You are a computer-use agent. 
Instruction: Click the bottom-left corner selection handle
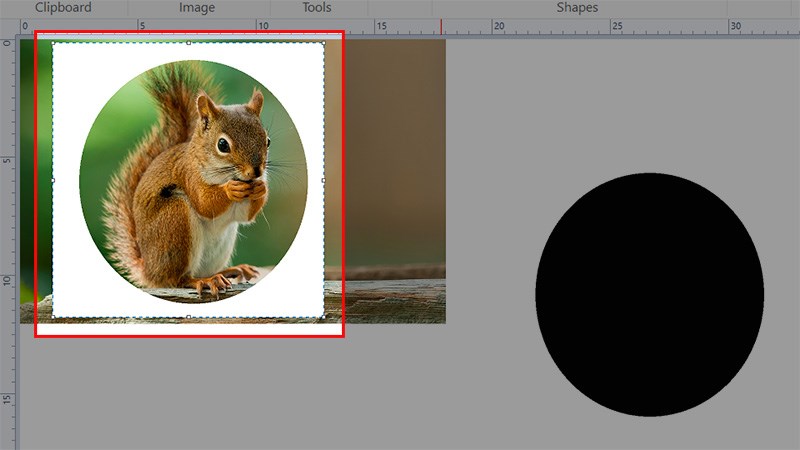pos(53,317)
